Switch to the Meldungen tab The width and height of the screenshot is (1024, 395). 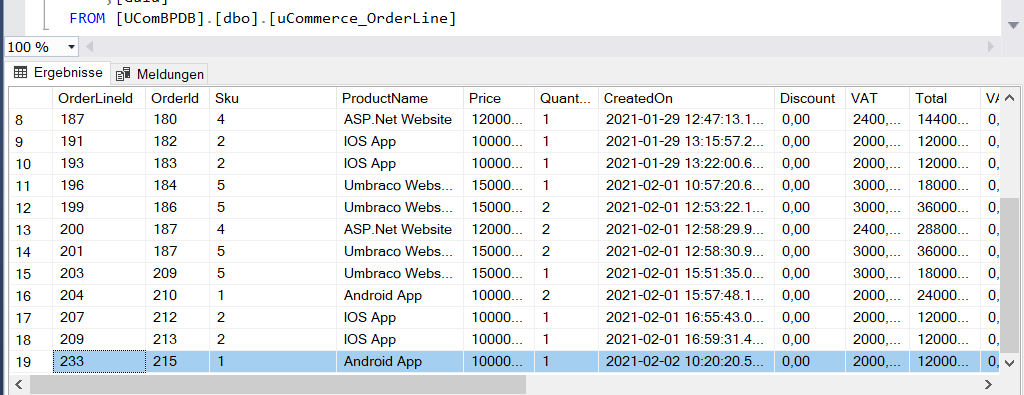click(159, 74)
